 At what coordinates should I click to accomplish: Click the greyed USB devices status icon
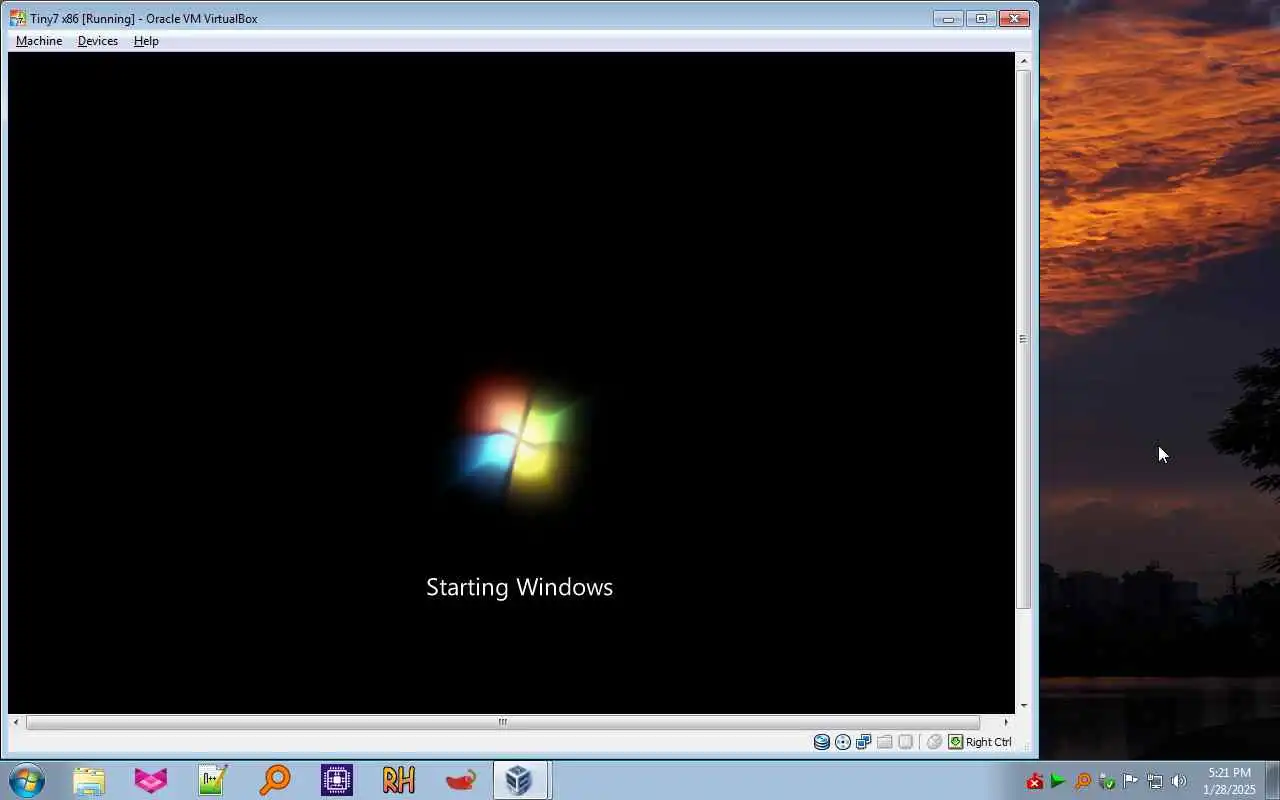905,742
